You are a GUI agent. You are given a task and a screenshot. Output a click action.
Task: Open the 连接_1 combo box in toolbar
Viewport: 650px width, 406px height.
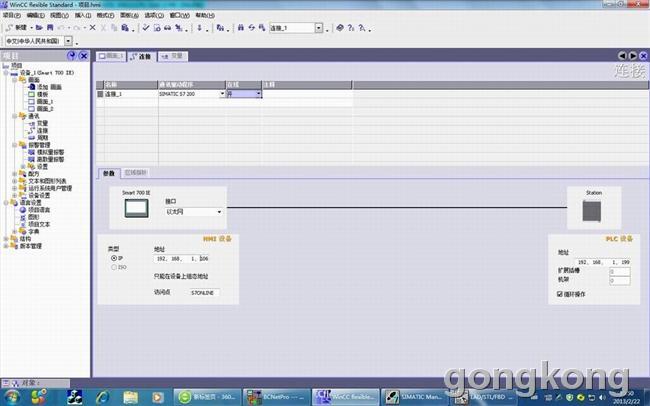(319, 28)
